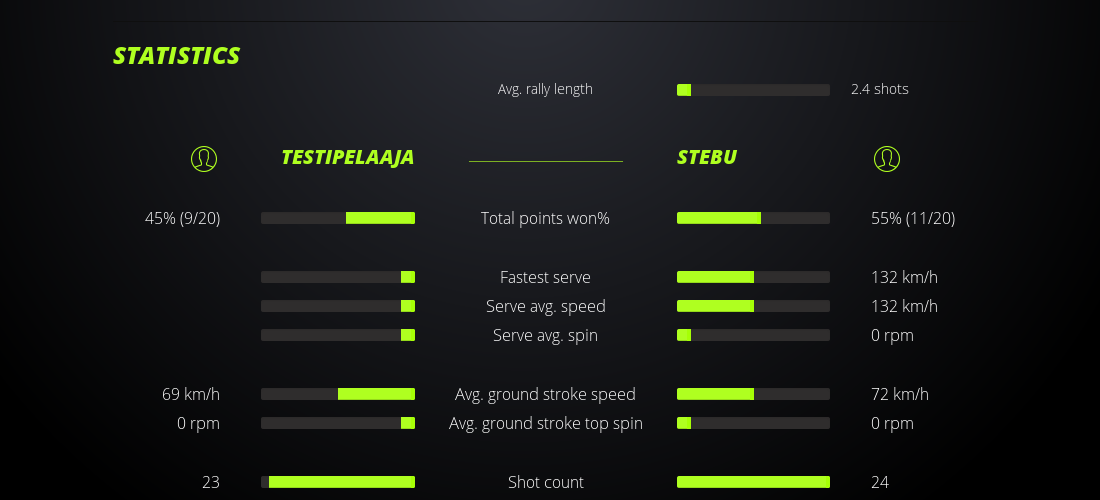Select the Avg. rally length label
Viewport: 1100px width, 500px height.
545,89
